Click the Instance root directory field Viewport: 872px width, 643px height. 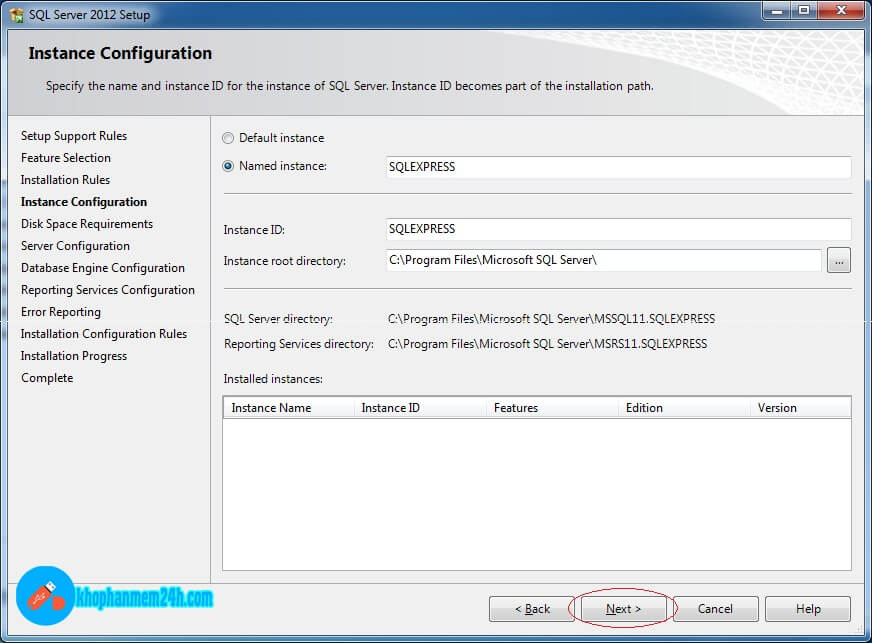(x=603, y=260)
